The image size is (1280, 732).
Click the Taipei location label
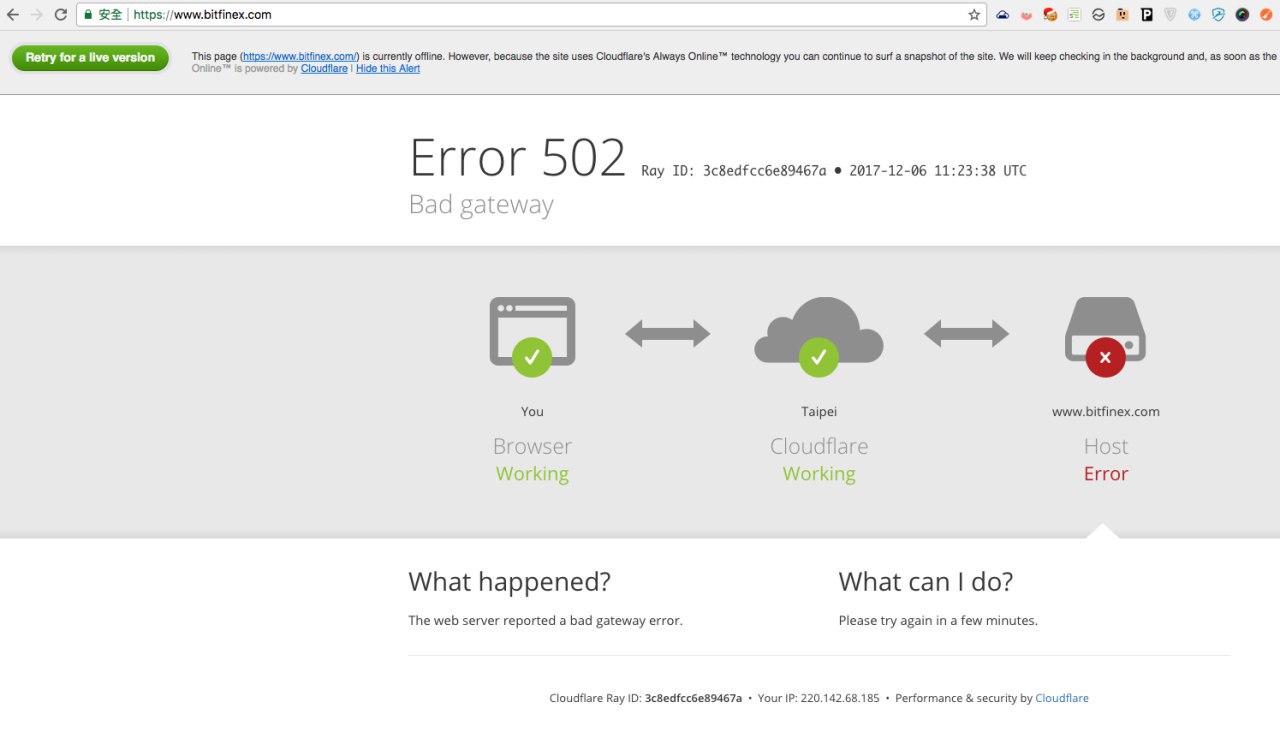(x=819, y=411)
